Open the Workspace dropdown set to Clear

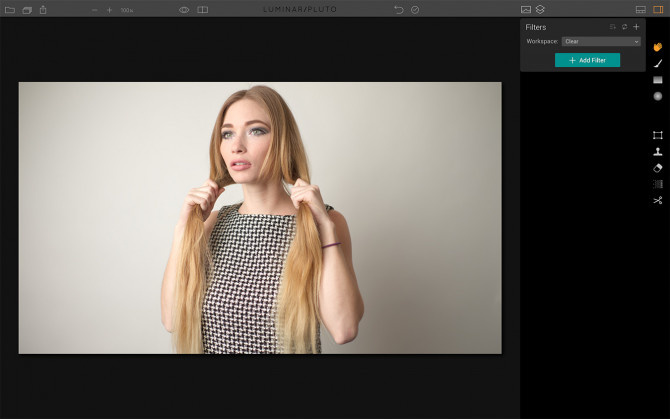tap(601, 41)
